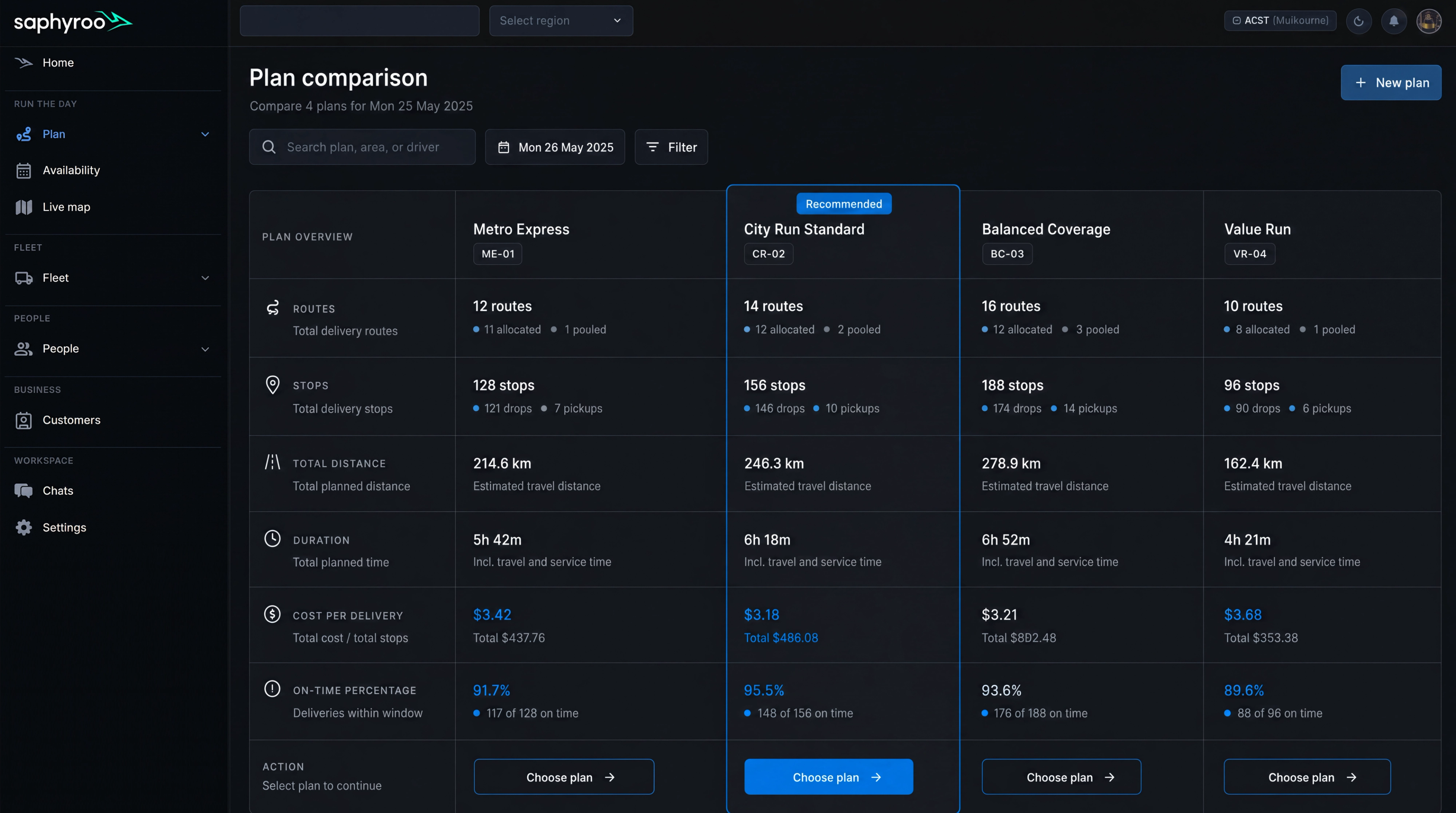Viewport: 1456px width, 813px height.
Task: Click the Fleet truck icon
Action: (24, 278)
